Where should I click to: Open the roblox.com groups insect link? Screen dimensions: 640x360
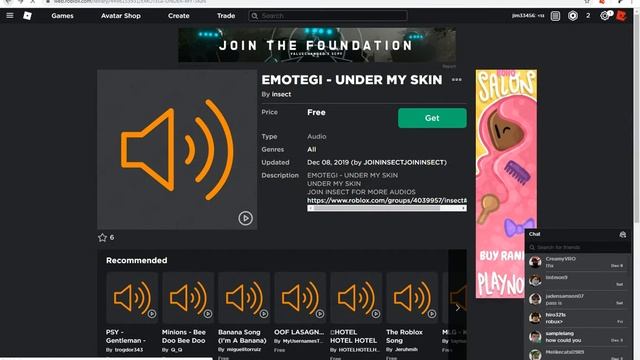[x=387, y=200]
